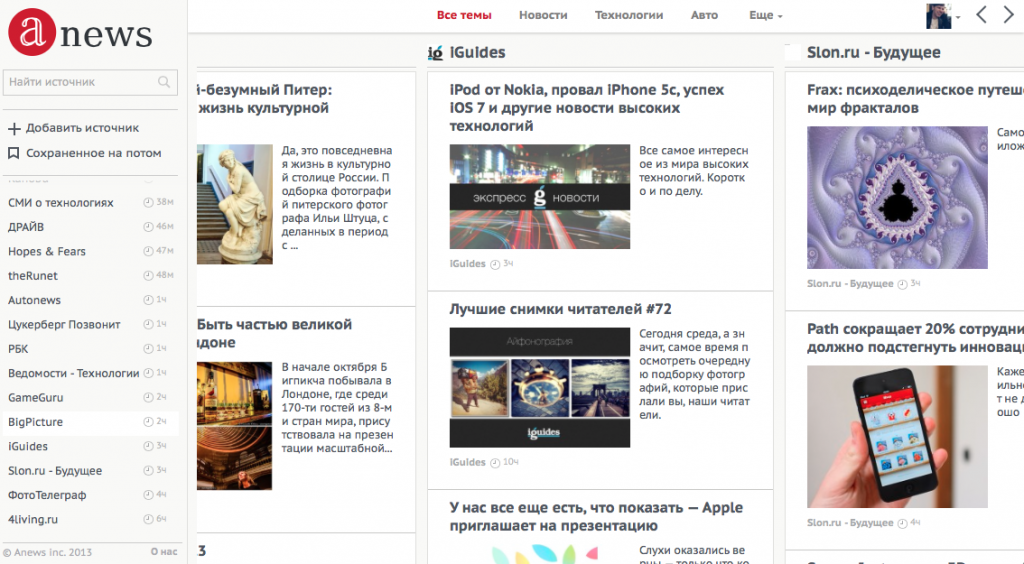Switch to the Новости tab
The width and height of the screenshot is (1024, 564).
pyautogui.click(x=543, y=15)
